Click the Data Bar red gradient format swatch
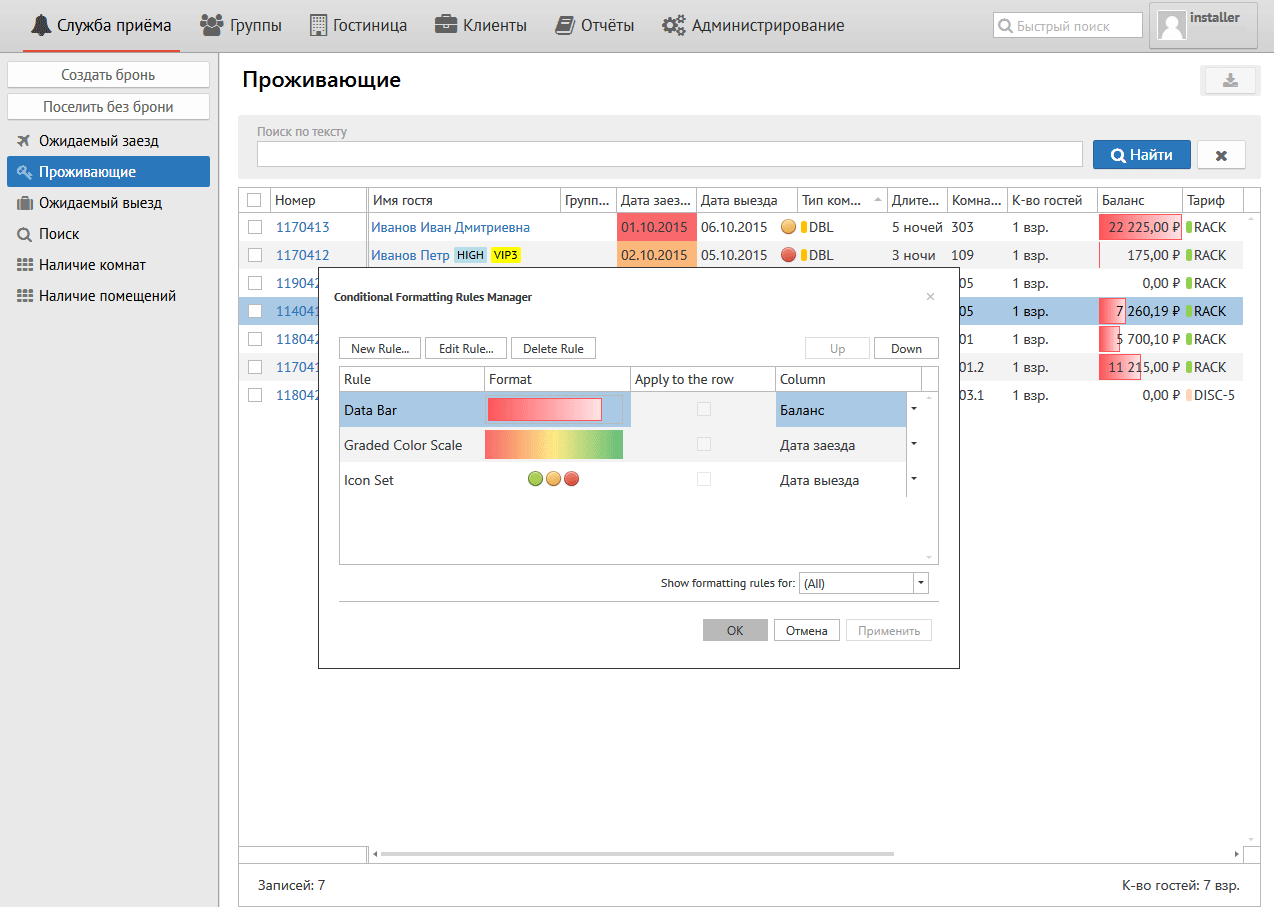This screenshot has width=1274, height=907. point(545,409)
